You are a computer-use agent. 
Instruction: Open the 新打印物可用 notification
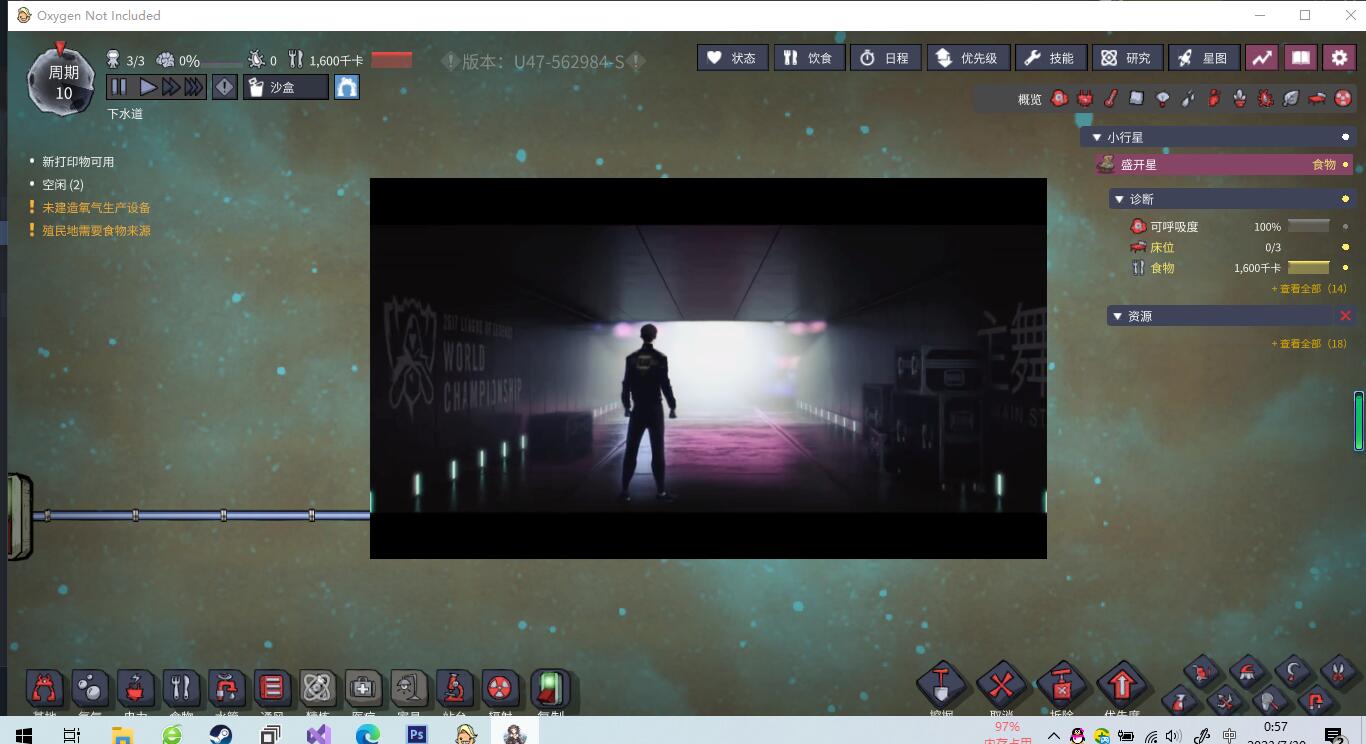click(78, 162)
